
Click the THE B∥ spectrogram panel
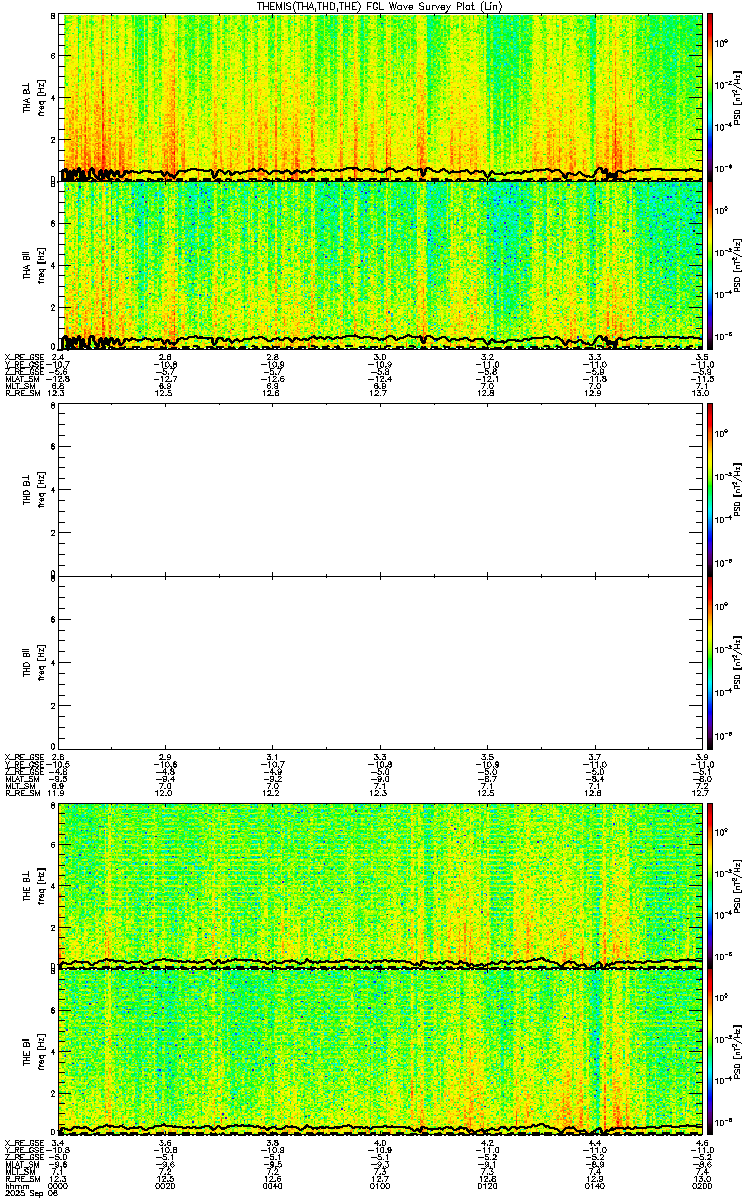click(380, 1052)
